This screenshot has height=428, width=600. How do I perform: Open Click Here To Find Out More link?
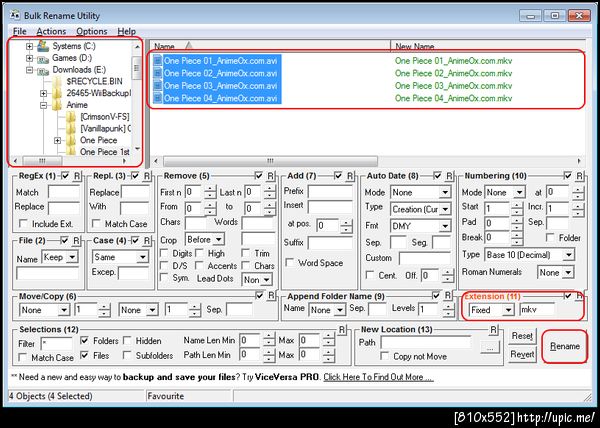point(378,377)
